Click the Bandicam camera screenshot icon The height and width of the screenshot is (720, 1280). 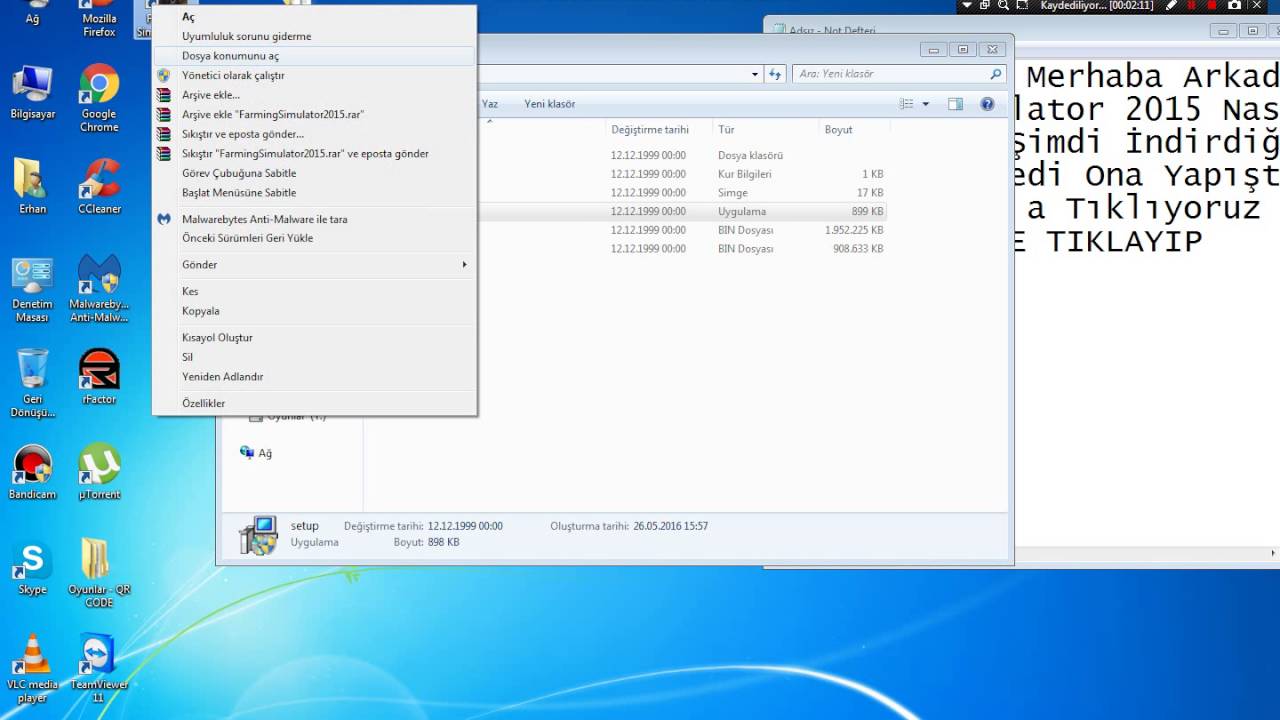(1234, 6)
